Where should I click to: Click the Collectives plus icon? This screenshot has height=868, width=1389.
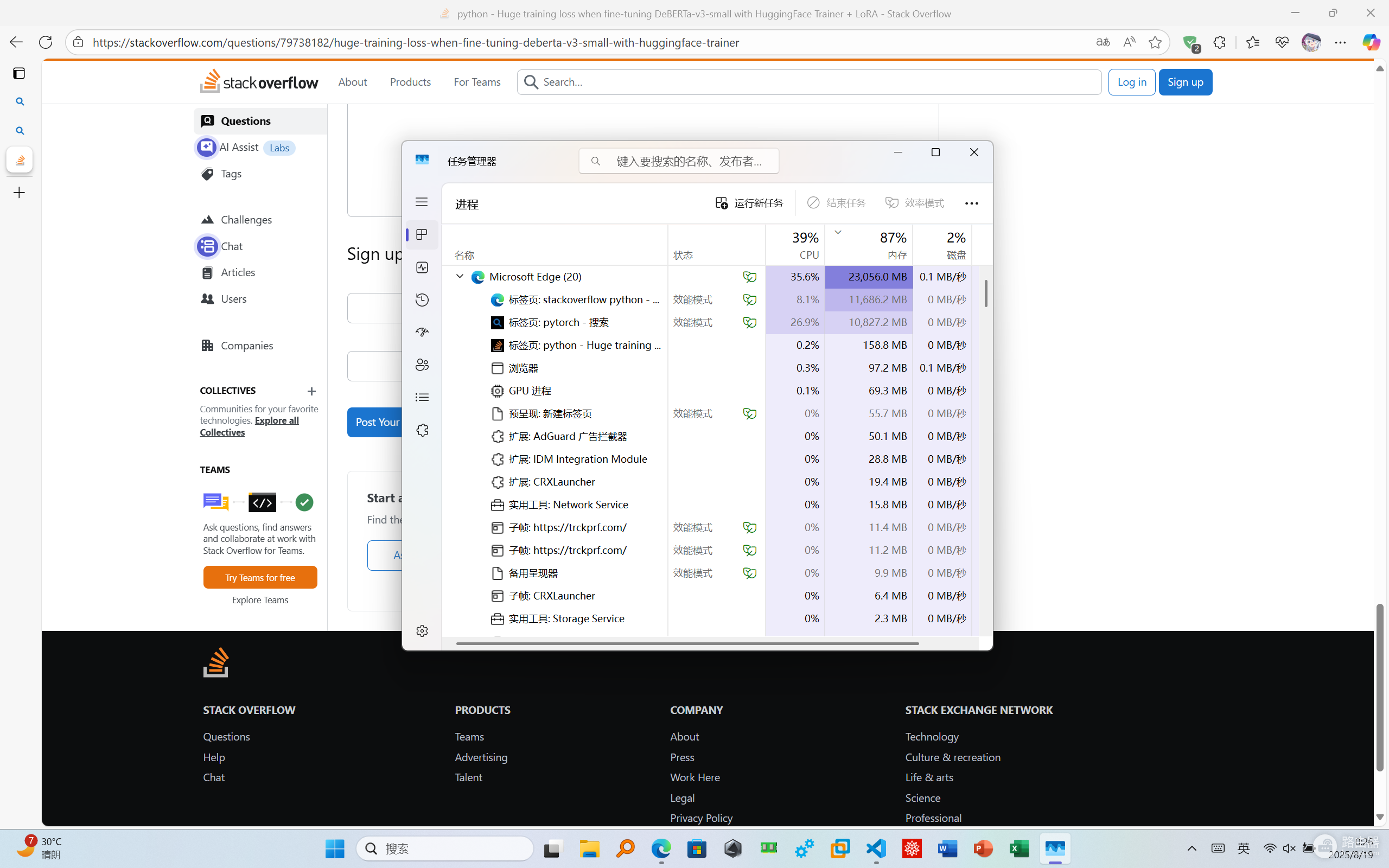[x=311, y=391]
